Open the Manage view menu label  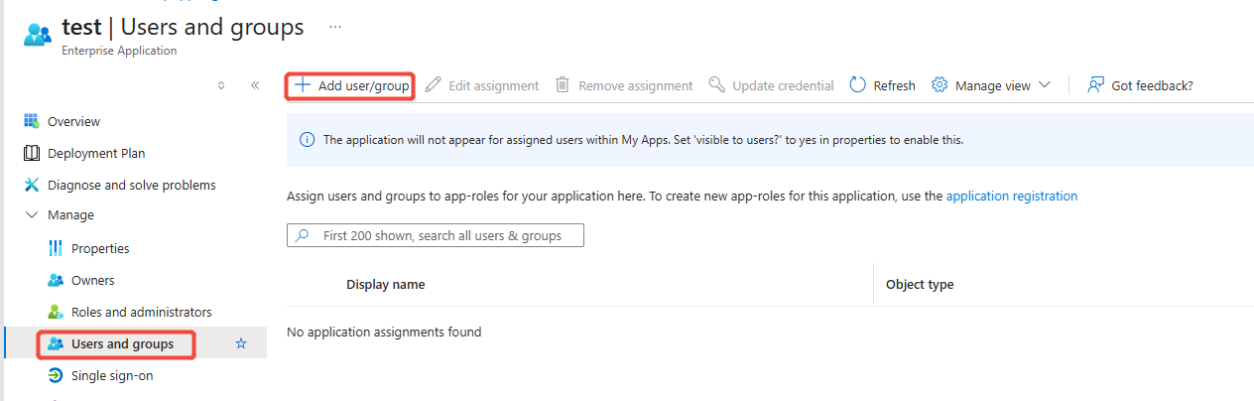coord(992,86)
